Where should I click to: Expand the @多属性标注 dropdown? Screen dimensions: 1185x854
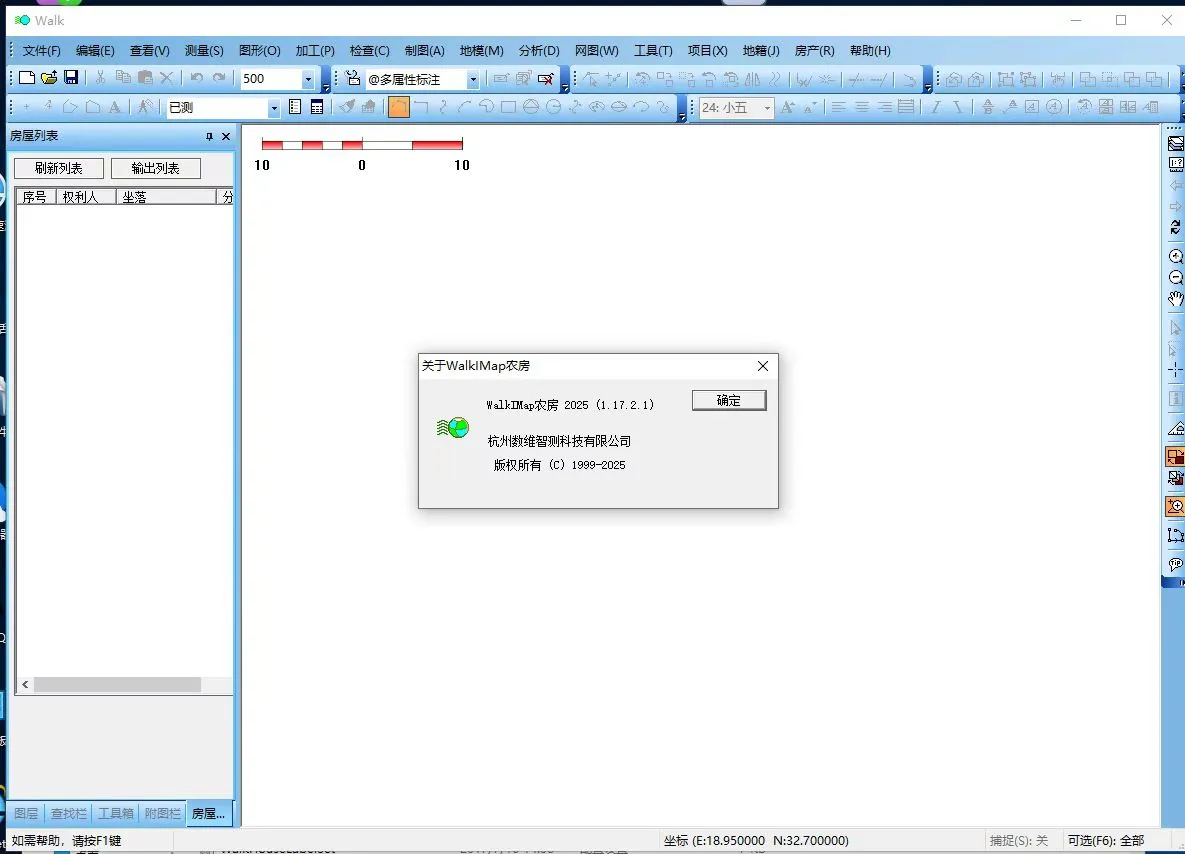pyautogui.click(x=473, y=79)
